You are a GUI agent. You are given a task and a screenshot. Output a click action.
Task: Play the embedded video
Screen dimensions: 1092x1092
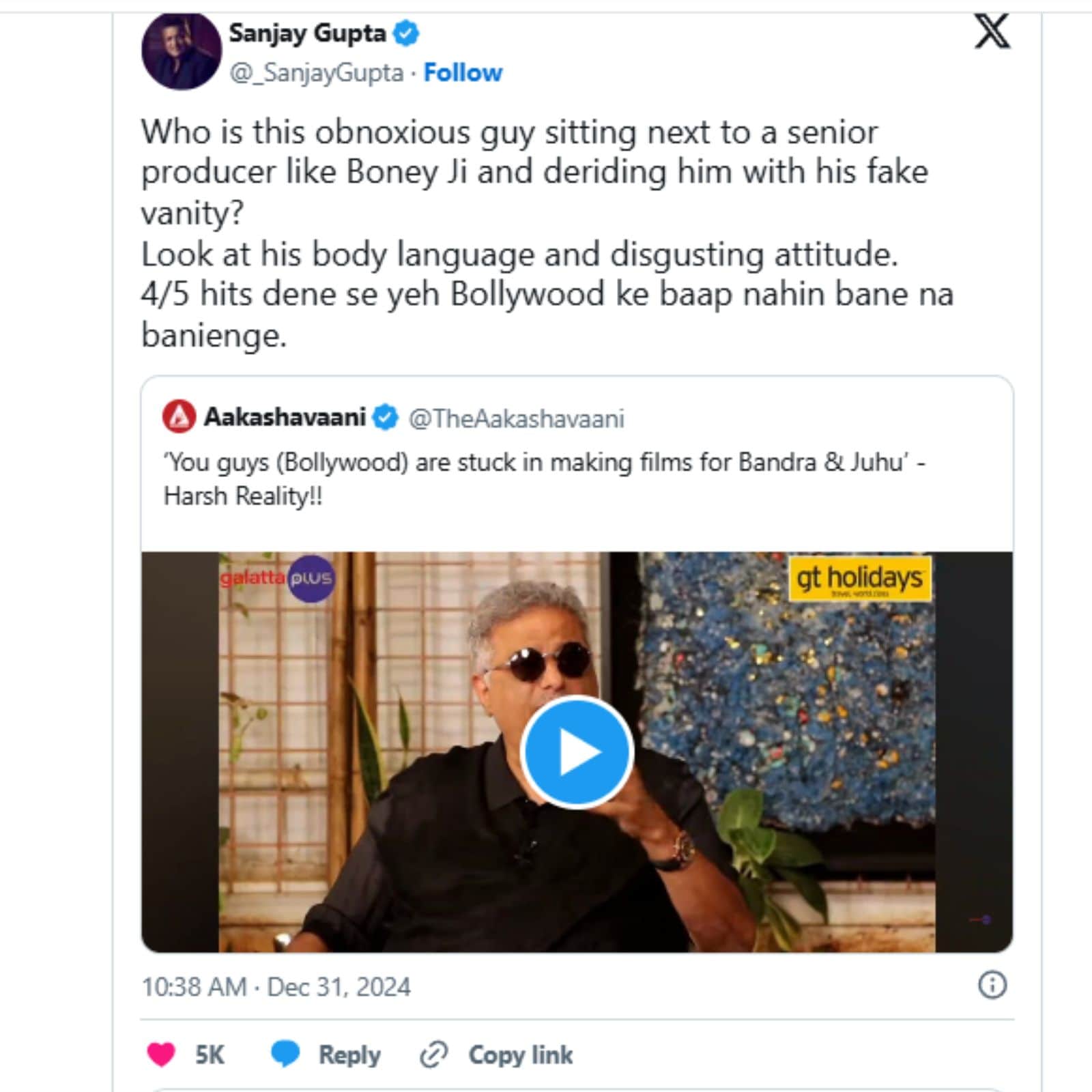(577, 751)
